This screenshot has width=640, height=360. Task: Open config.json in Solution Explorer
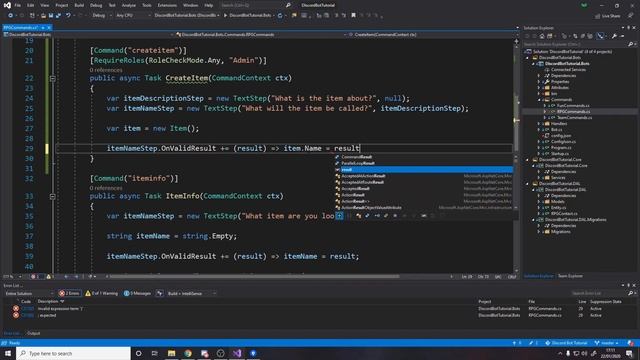click(x=561, y=136)
